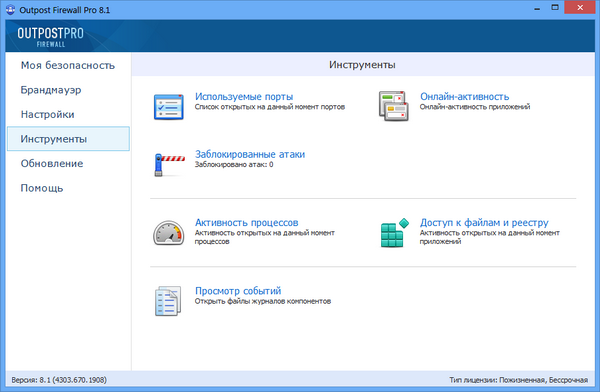Go to Настройки in the sidebar
The height and width of the screenshot is (392, 600).
(47, 114)
